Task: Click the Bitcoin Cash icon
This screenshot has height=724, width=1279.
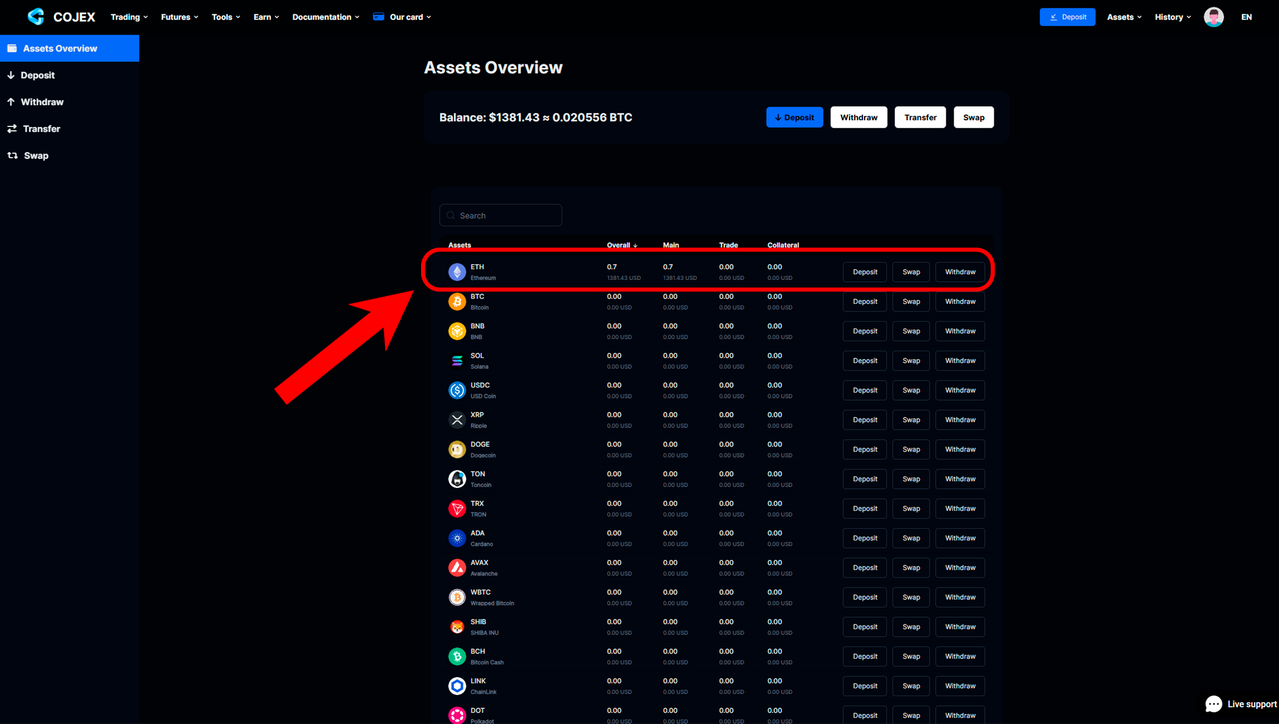Action: [x=457, y=656]
